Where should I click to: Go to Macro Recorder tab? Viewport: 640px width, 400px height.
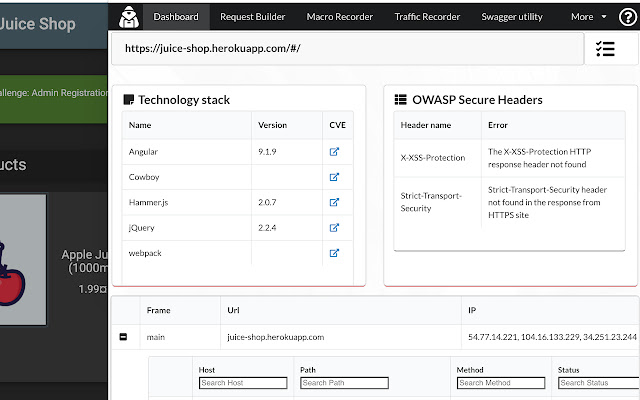pos(339,16)
